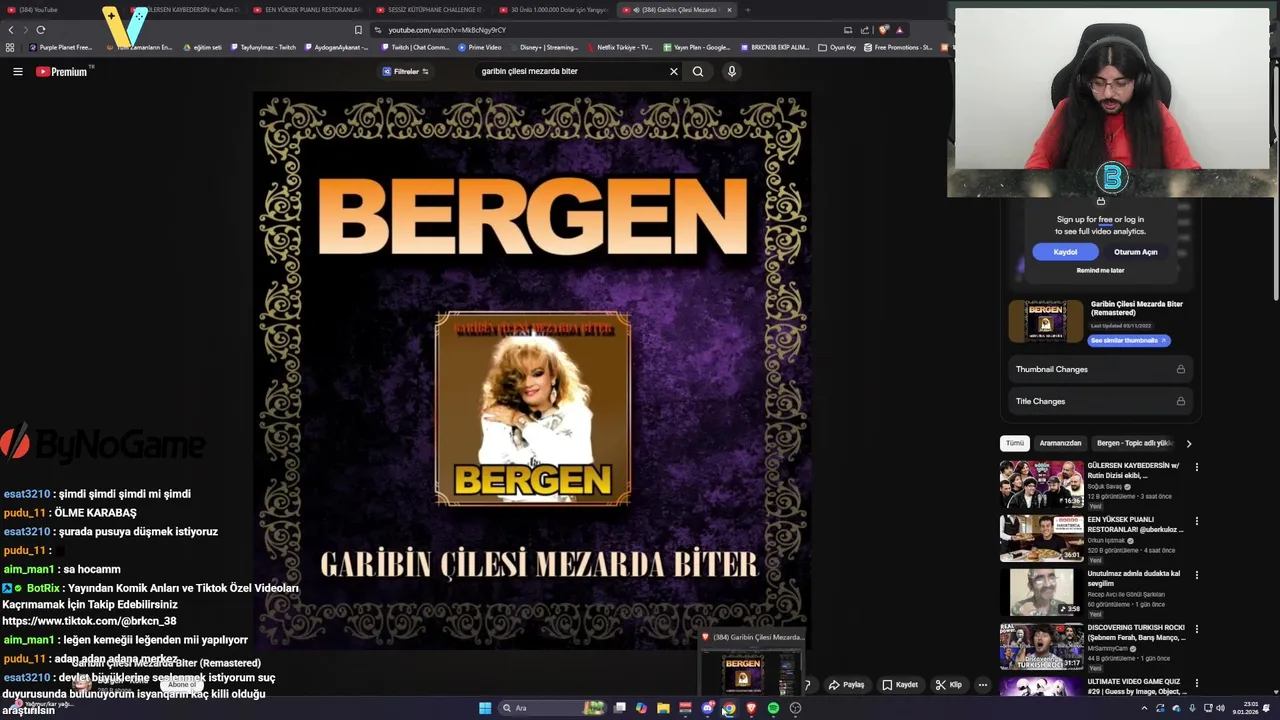Click the lock icon on Title Changes
Viewport: 1280px width, 720px height.
pyautogui.click(x=1181, y=401)
